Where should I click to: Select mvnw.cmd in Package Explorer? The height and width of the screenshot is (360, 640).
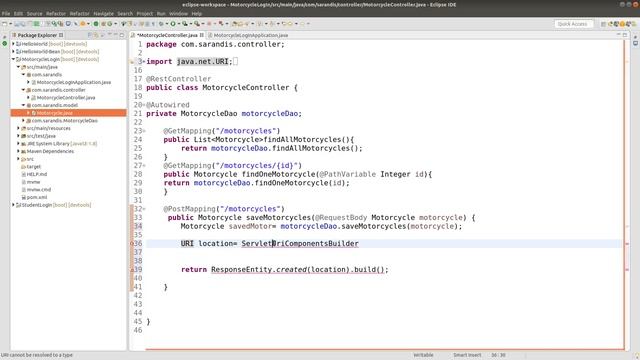(38, 190)
